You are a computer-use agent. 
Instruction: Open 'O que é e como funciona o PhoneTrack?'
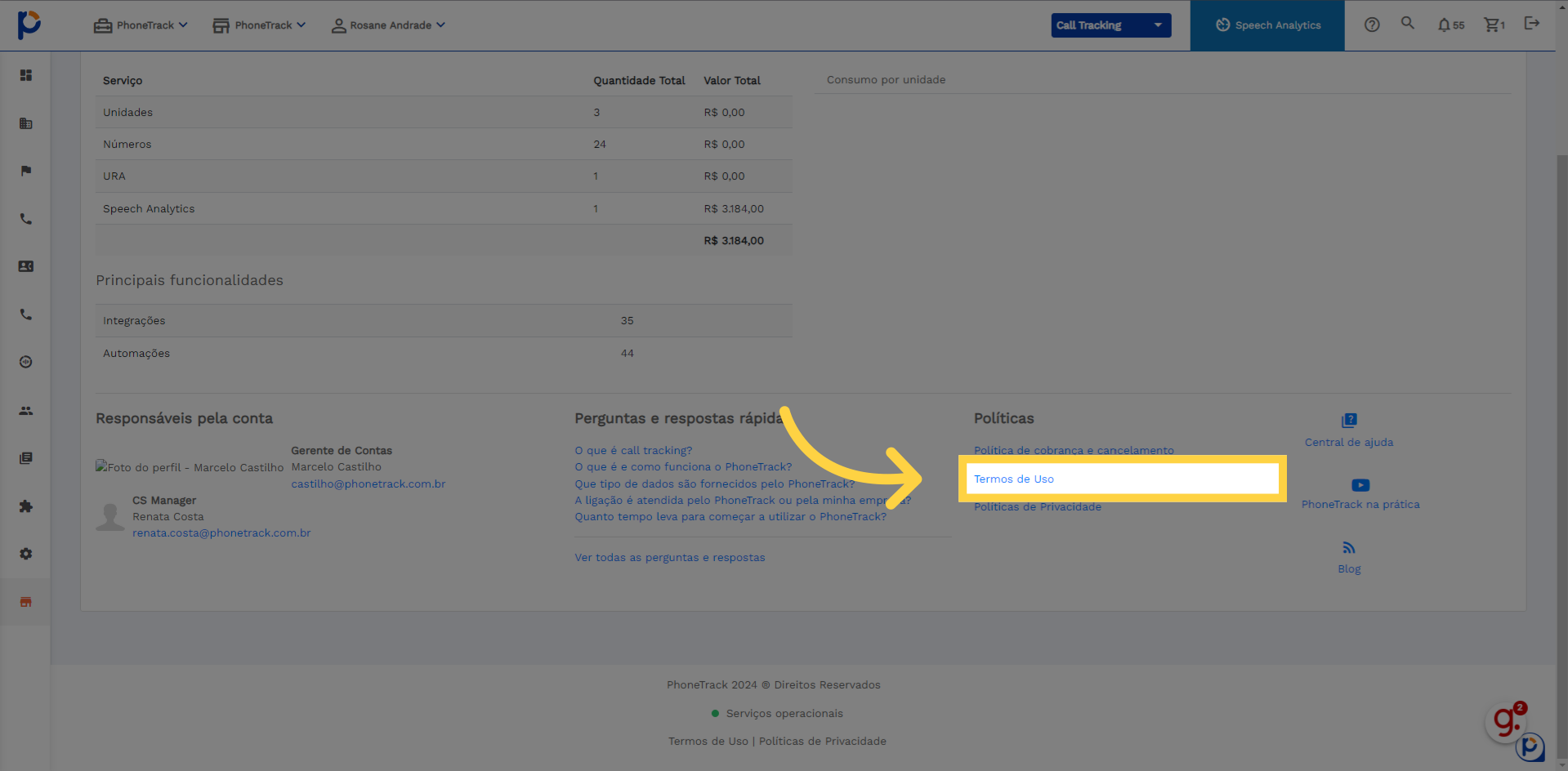[x=683, y=466]
